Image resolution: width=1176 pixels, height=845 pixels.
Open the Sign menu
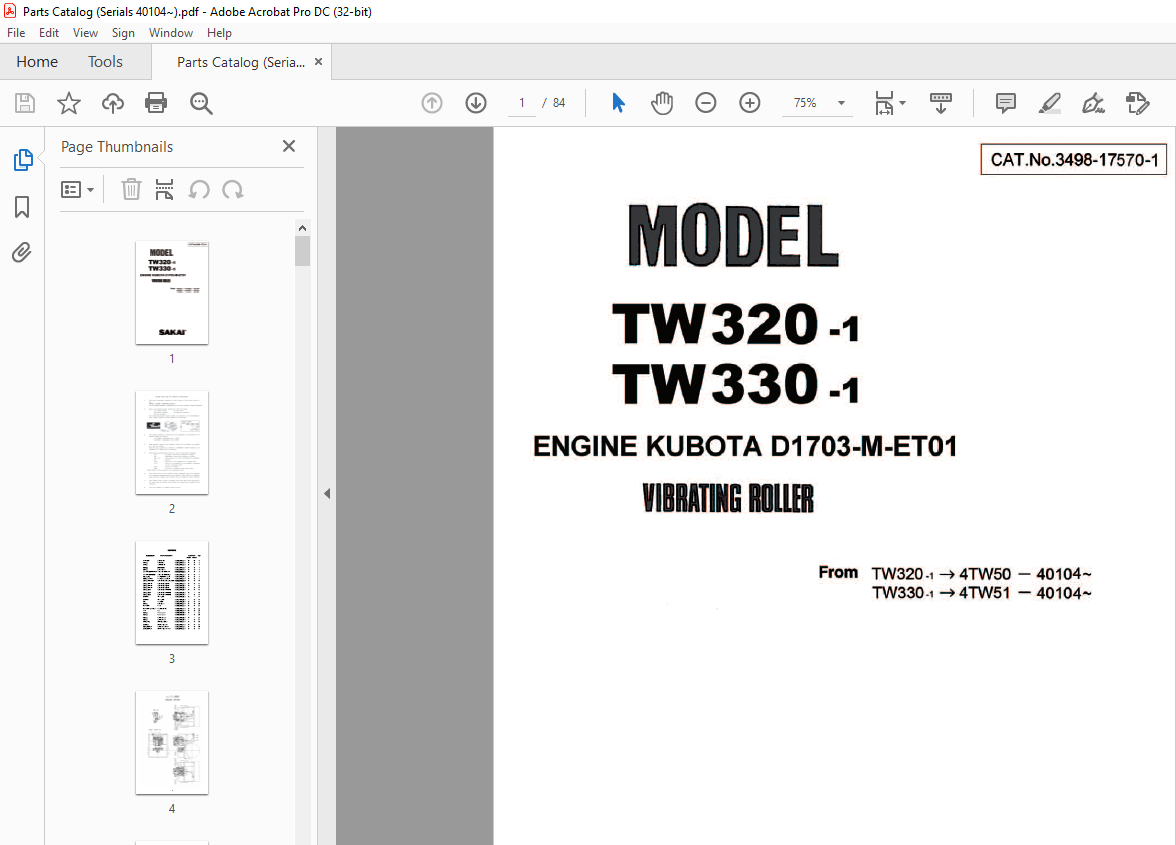click(x=123, y=33)
